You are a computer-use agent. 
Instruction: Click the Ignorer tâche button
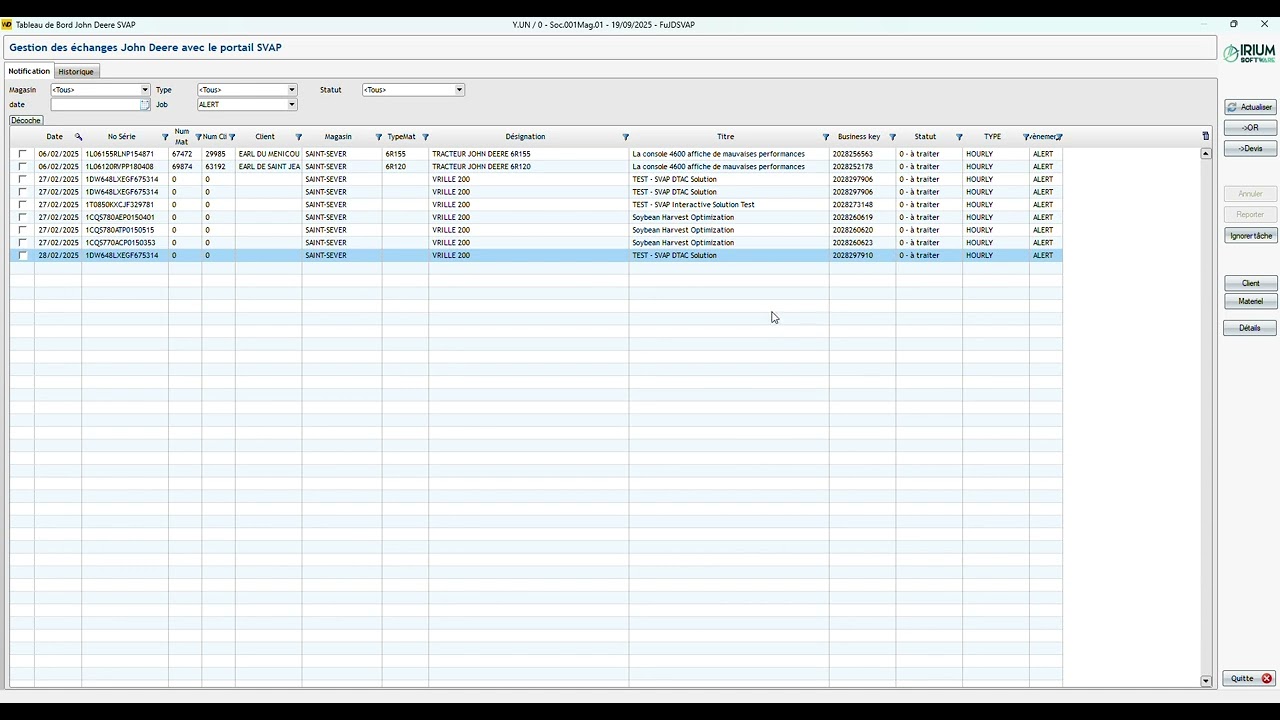click(x=1250, y=236)
